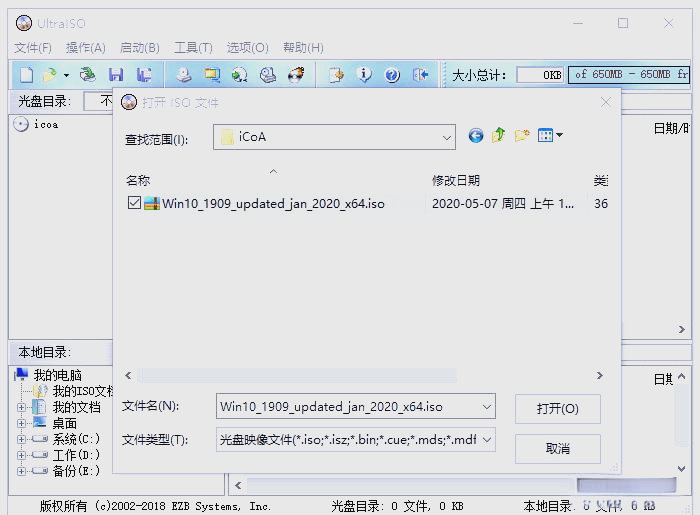Open the 工具(T) menu

pyautogui.click(x=193, y=47)
